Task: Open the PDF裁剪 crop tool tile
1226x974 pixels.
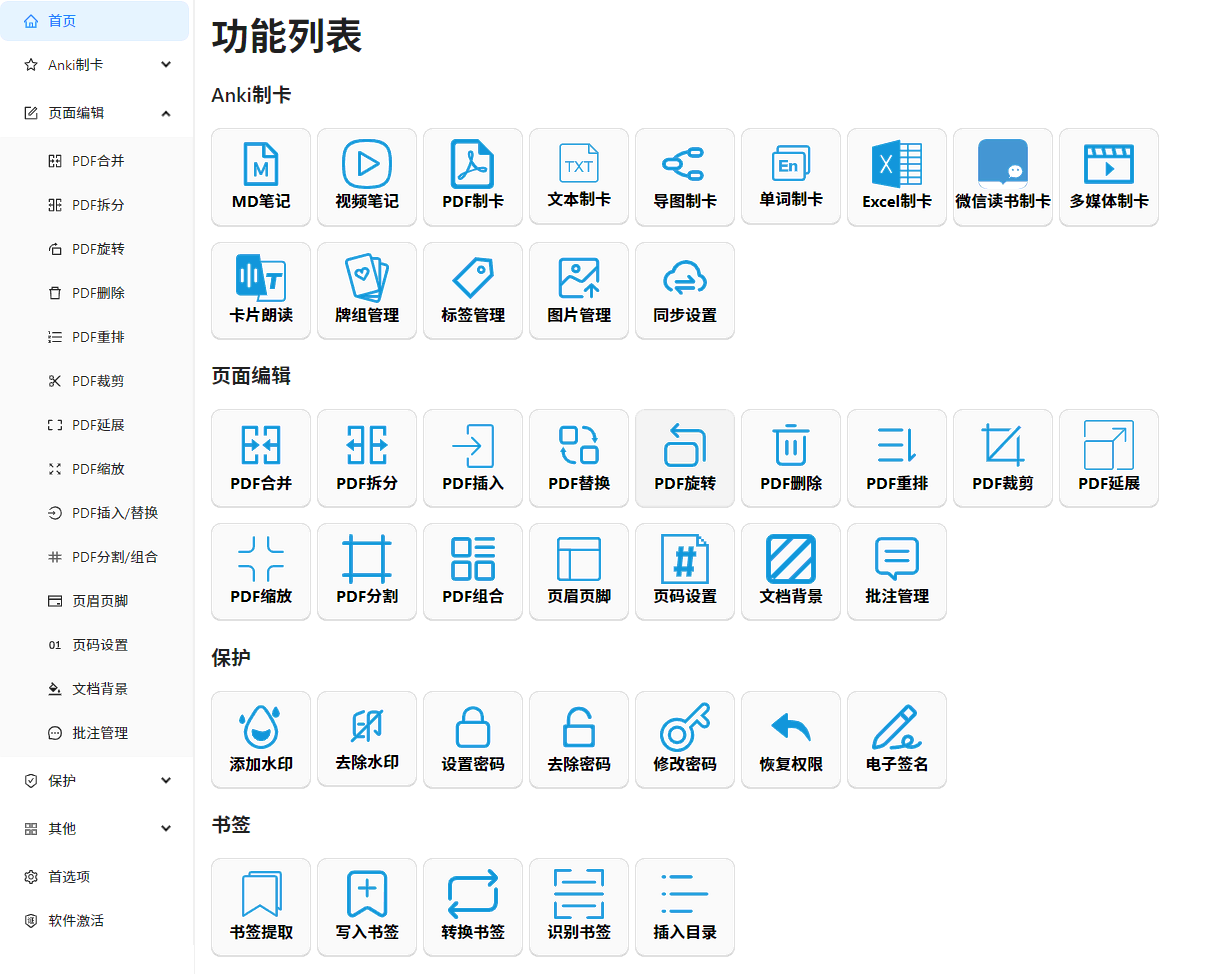Action: (x=1003, y=458)
